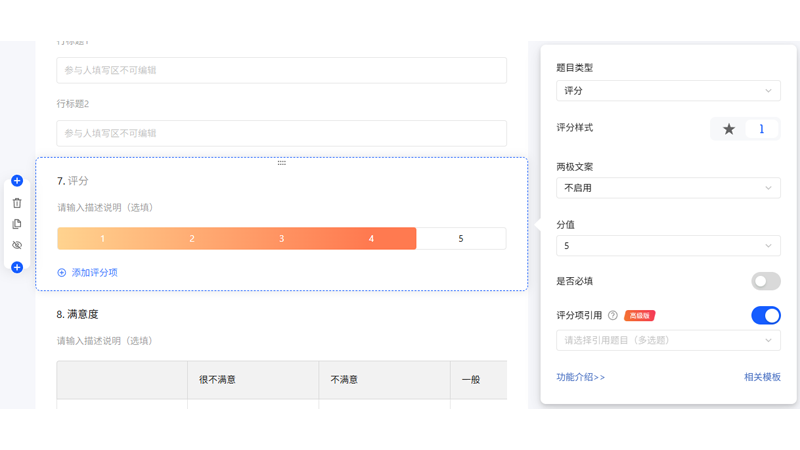Edit the question title 7. 评分

[72, 181]
